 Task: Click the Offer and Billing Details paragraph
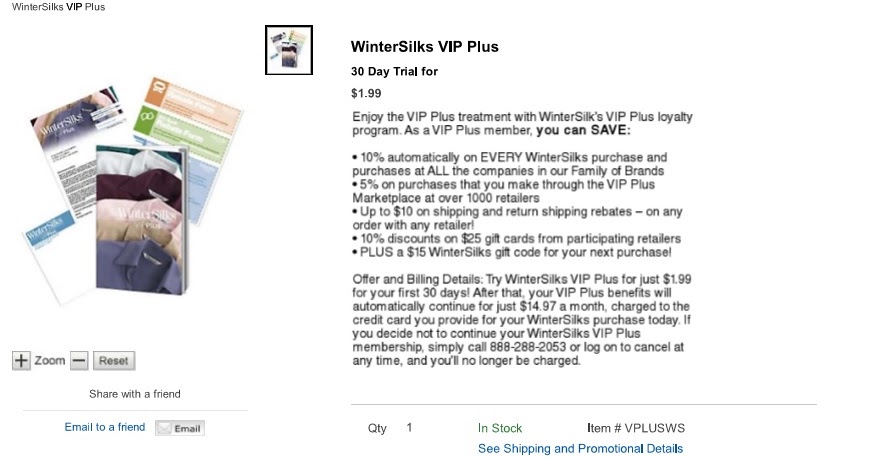click(522, 320)
